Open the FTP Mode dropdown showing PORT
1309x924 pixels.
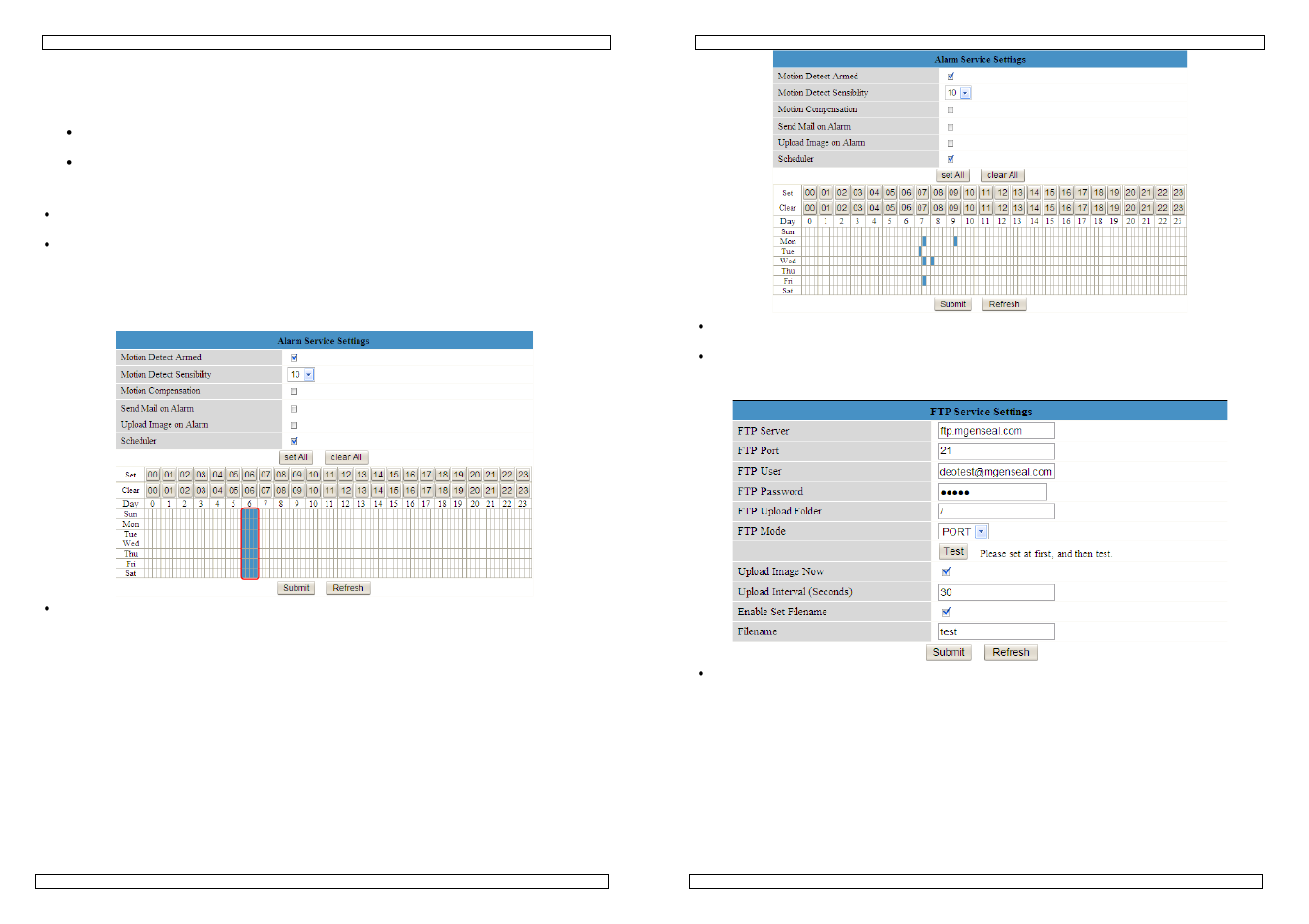pos(963,532)
